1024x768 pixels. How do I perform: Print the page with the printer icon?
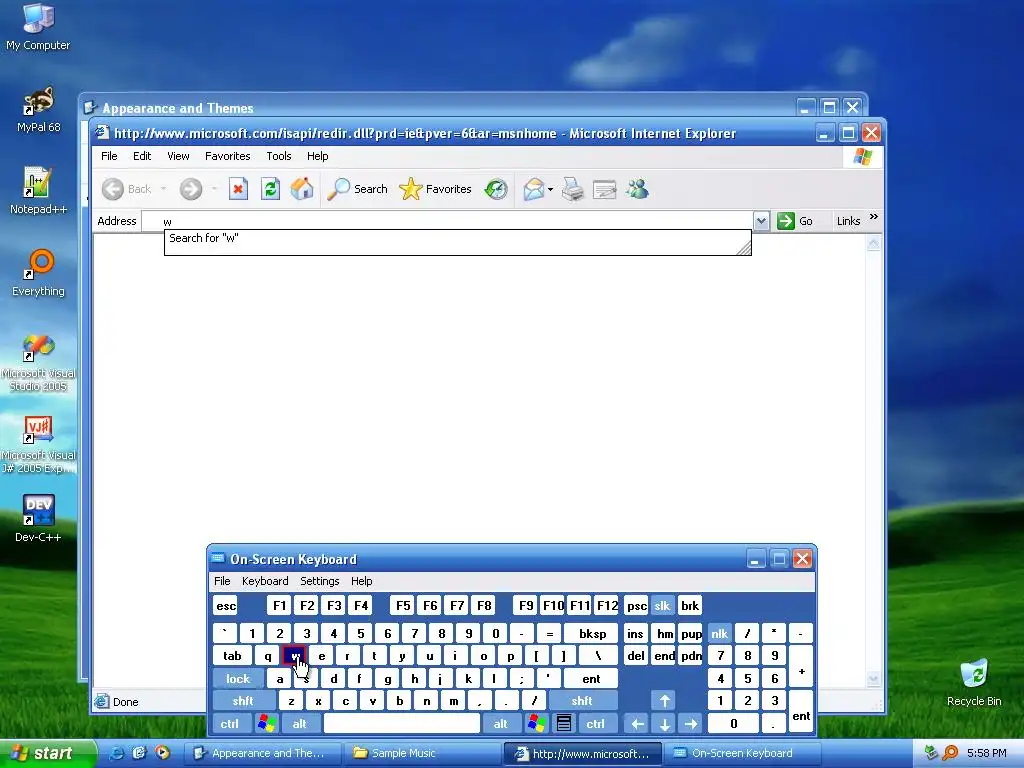[573, 189]
